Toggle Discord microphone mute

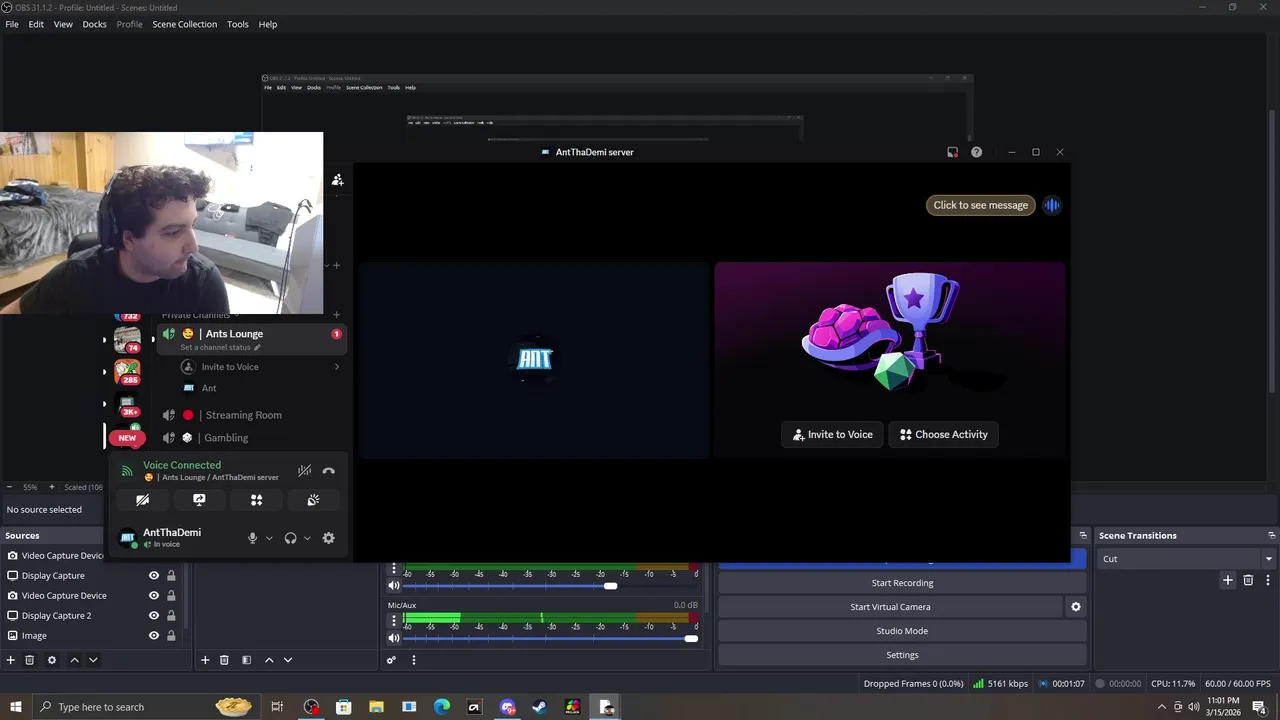tap(252, 538)
